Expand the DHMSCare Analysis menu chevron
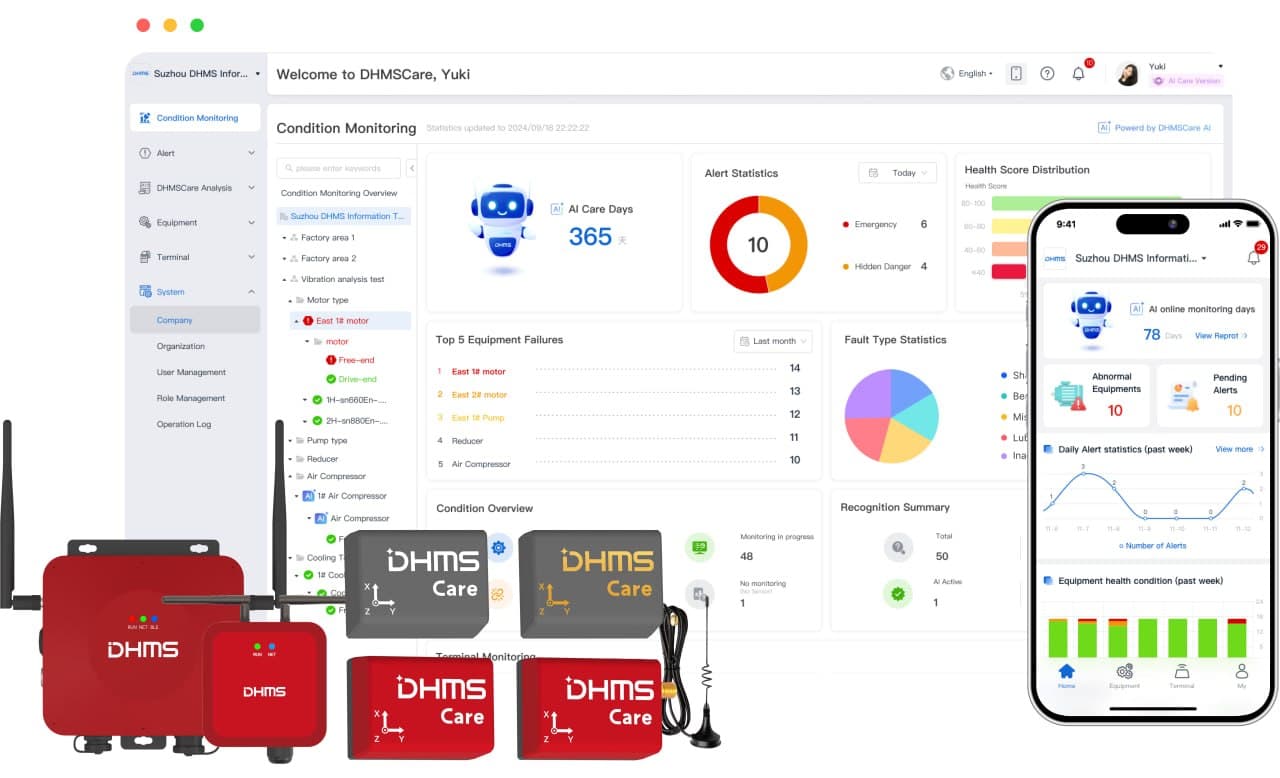The image size is (1280, 778). [x=251, y=188]
